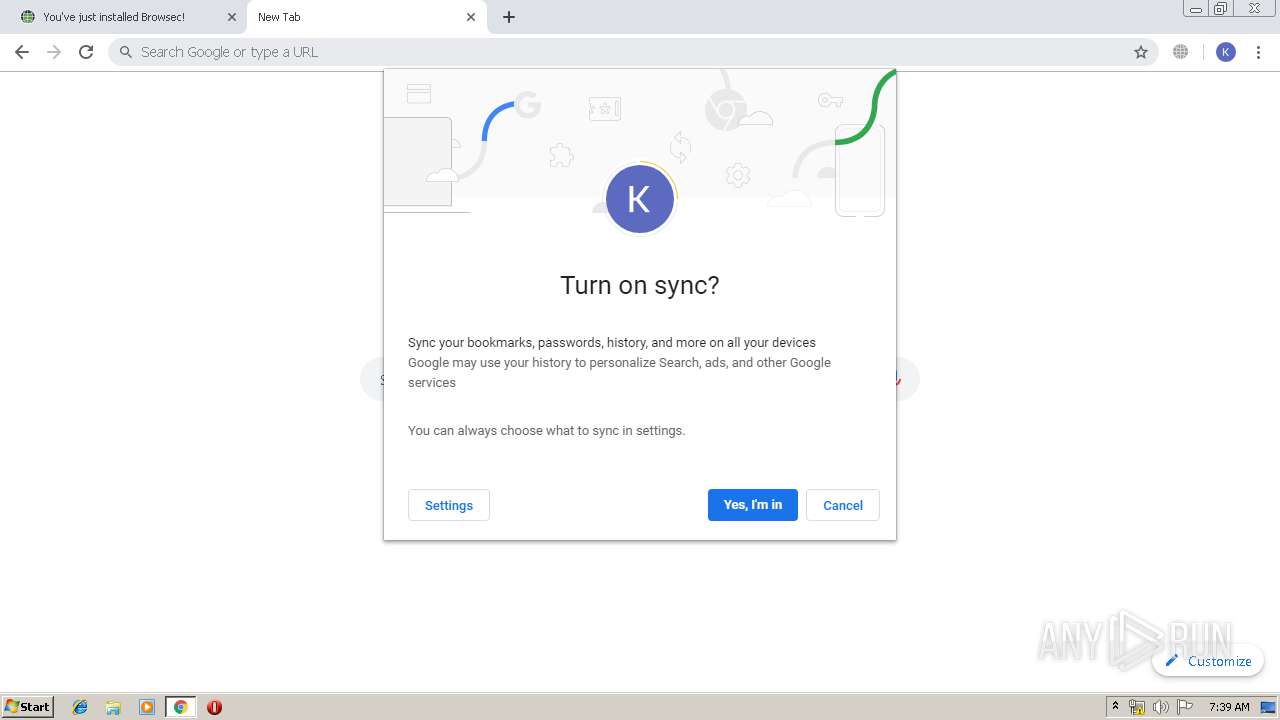The image size is (1280, 720).
Task: Select the Chrome taskbar icon
Action: click(180, 707)
